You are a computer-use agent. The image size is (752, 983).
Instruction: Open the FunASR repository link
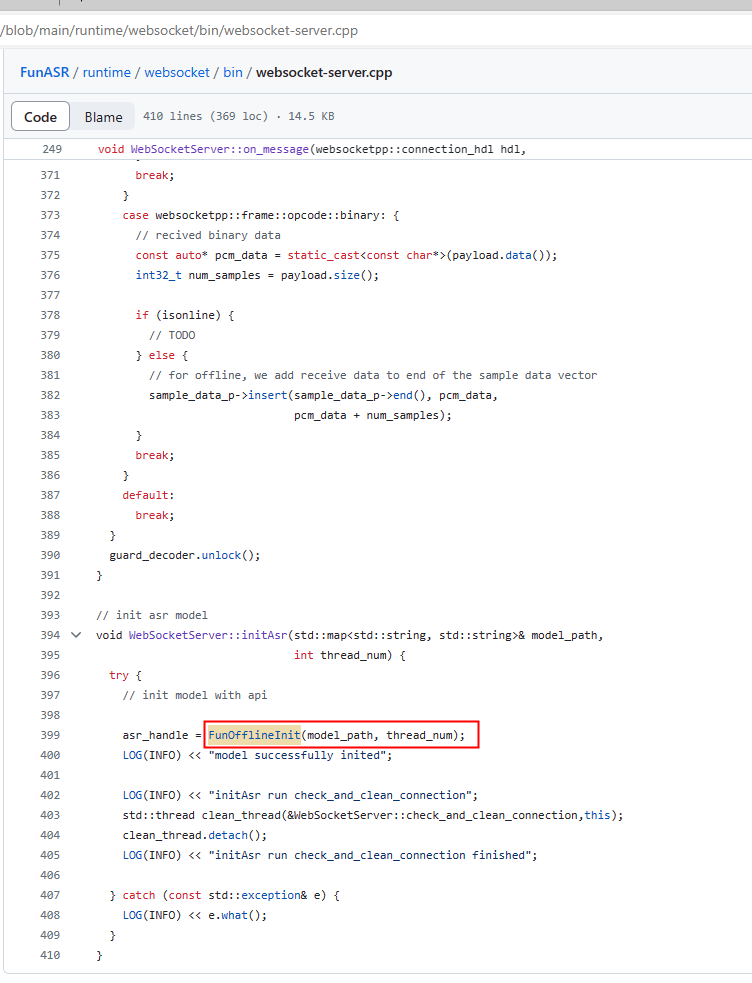[x=44, y=72]
